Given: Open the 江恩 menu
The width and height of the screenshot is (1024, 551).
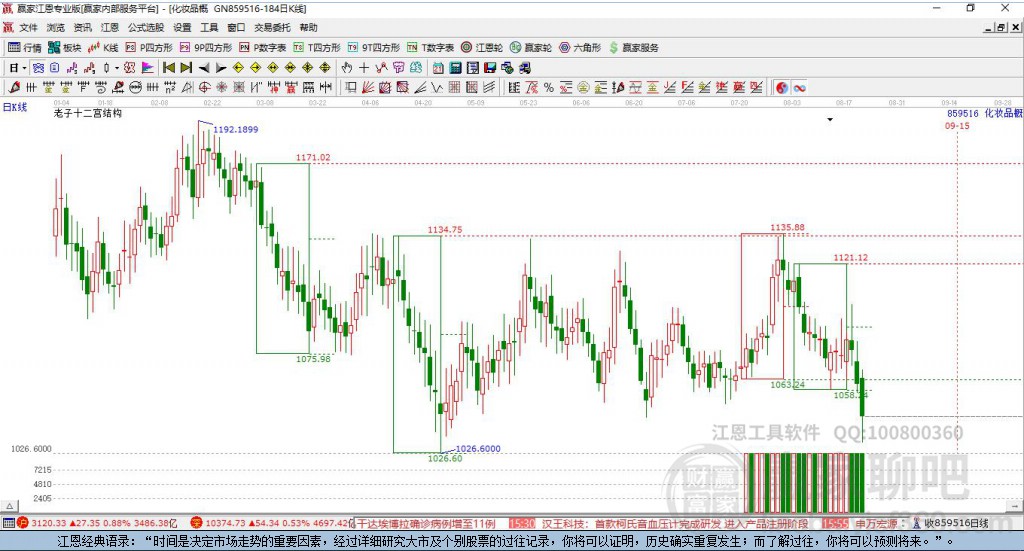Looking at the screenshot, I should pos(110,27).
